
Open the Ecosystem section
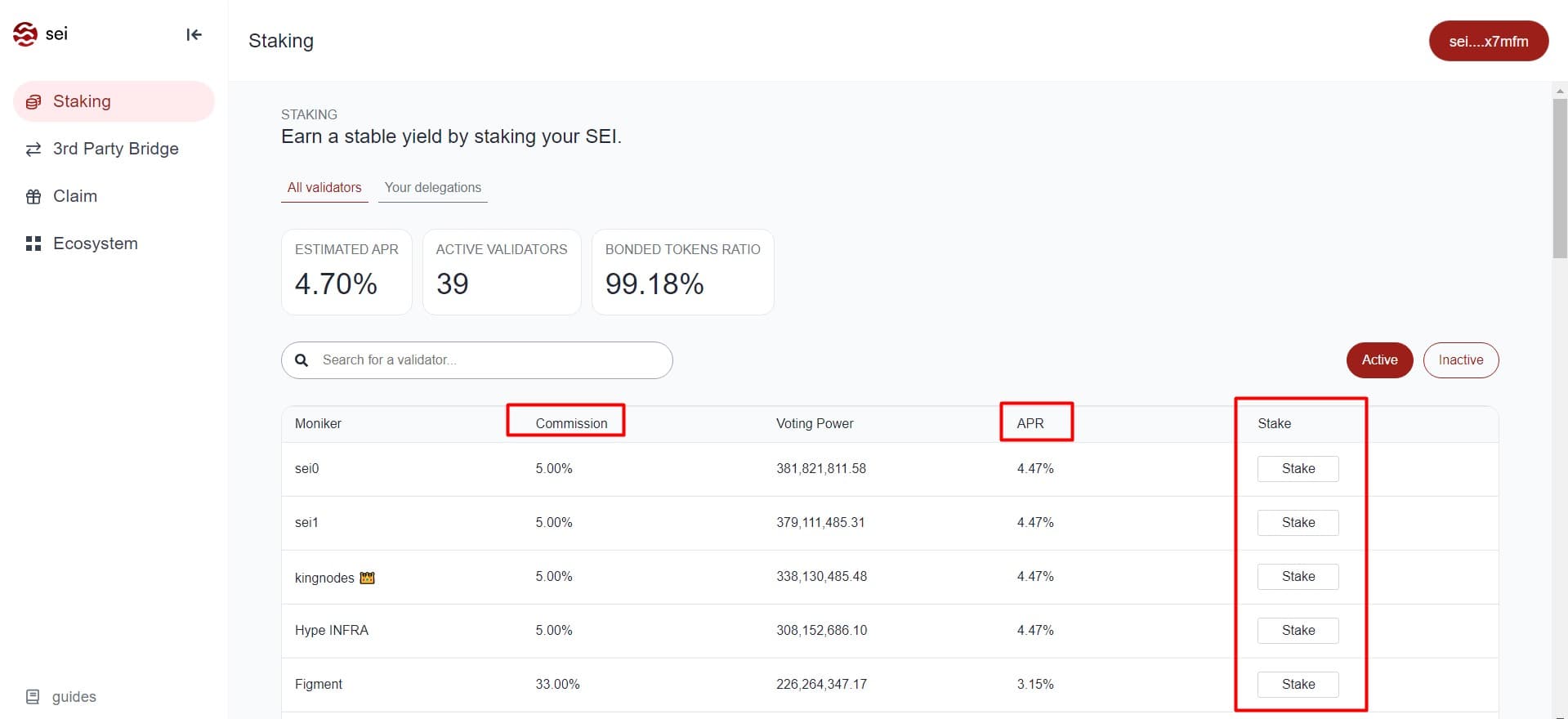(x=114, y=243)
